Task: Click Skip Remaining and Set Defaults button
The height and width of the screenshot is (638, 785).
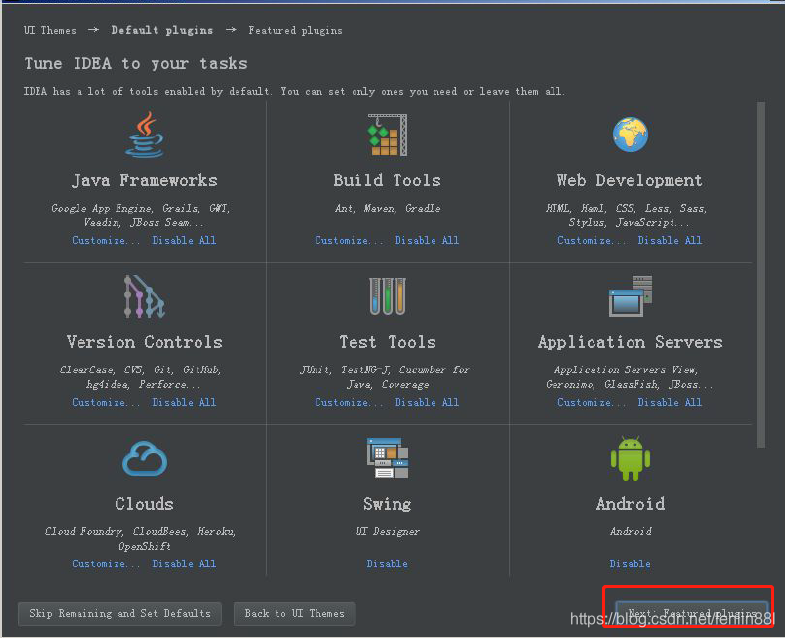Action: (120, 613)
